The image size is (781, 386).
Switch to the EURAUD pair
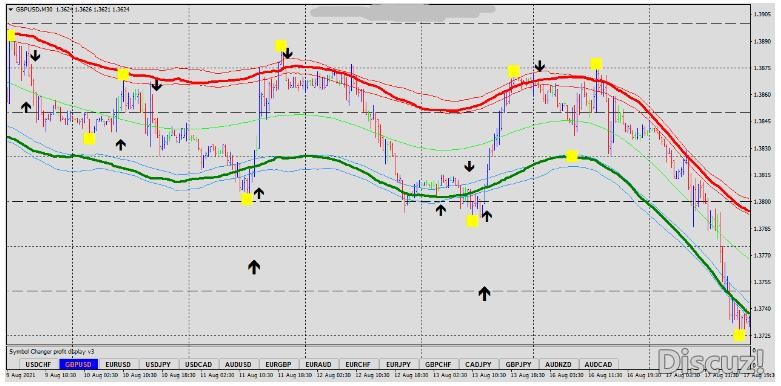[319, 364]
